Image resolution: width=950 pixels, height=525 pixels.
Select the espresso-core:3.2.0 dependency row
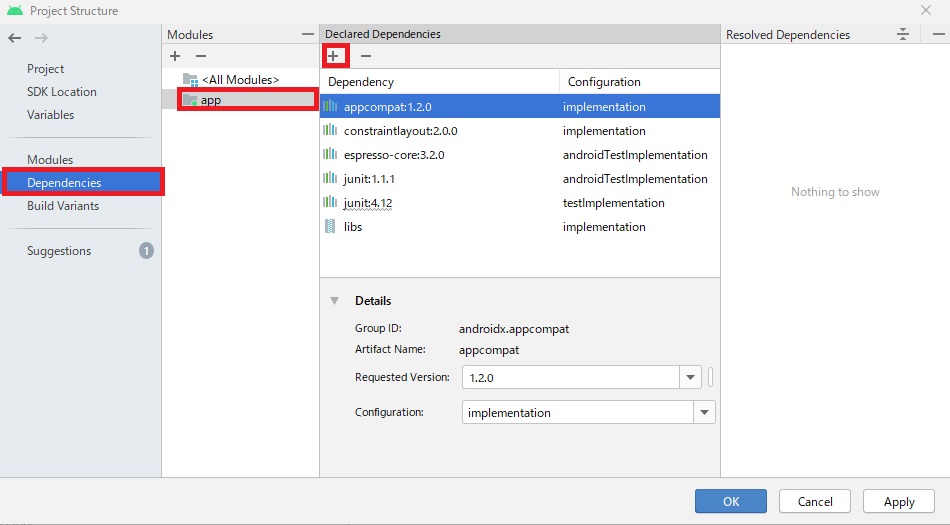(394, 155)
